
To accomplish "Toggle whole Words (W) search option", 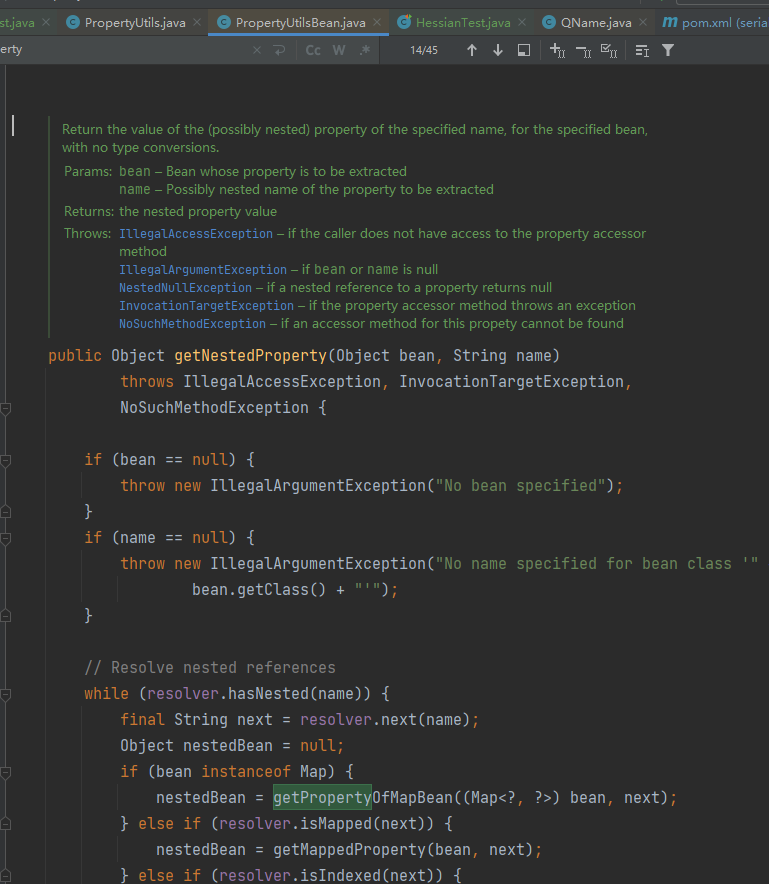I will (x=339, y=50).
